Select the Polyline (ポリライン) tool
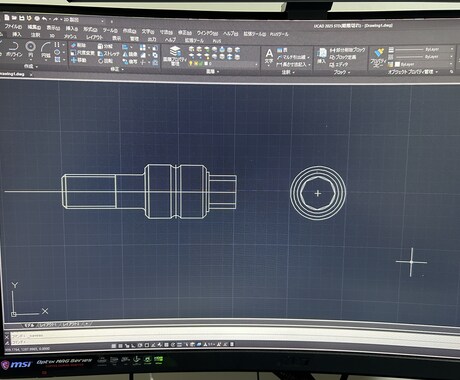The image size is (460, 380). pyautogui.click(x=14, y=49)
